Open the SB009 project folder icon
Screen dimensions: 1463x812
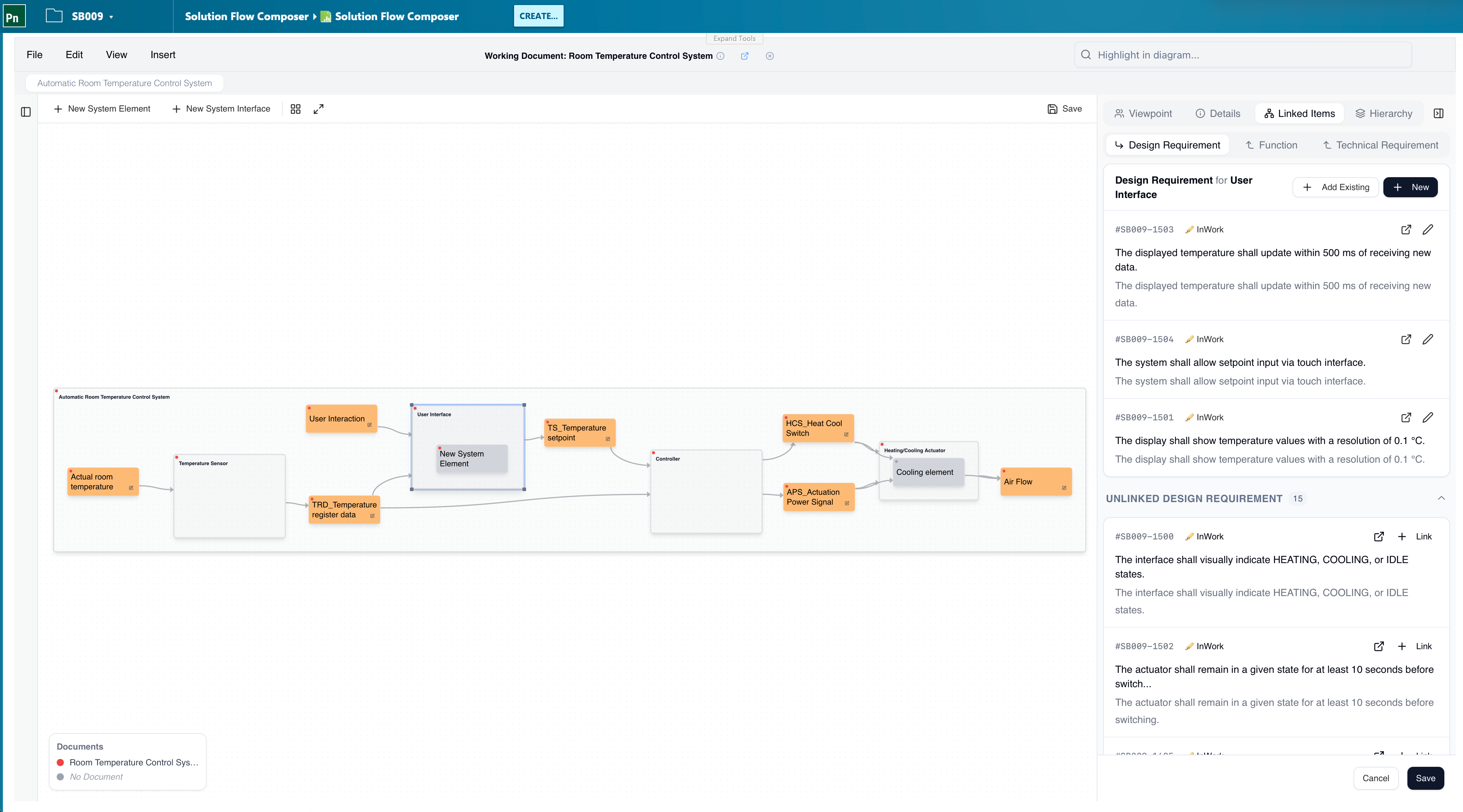[x=54, y=16]
